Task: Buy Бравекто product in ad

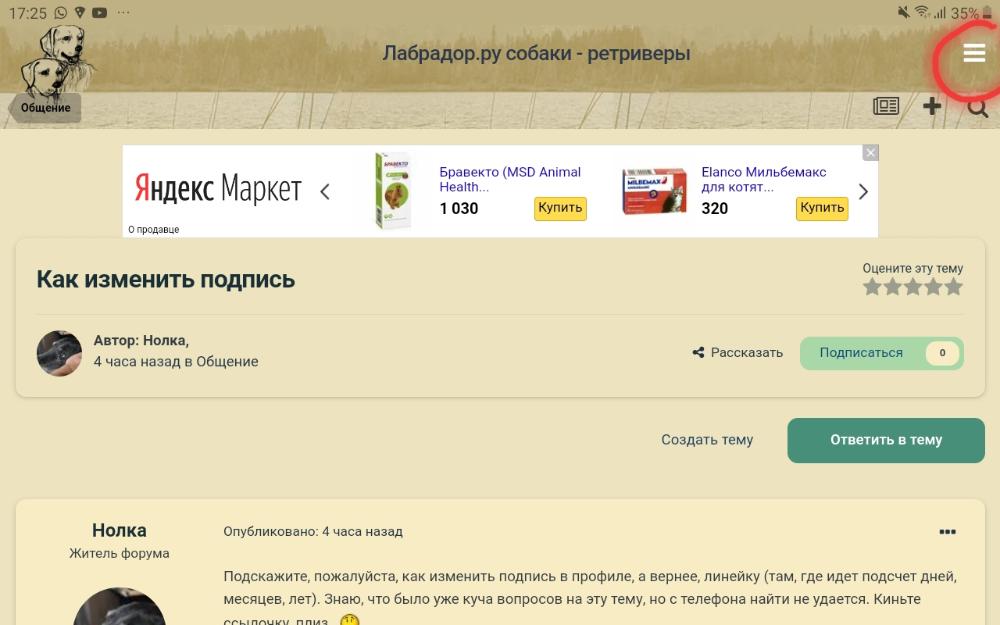Action: pos(560,208)
